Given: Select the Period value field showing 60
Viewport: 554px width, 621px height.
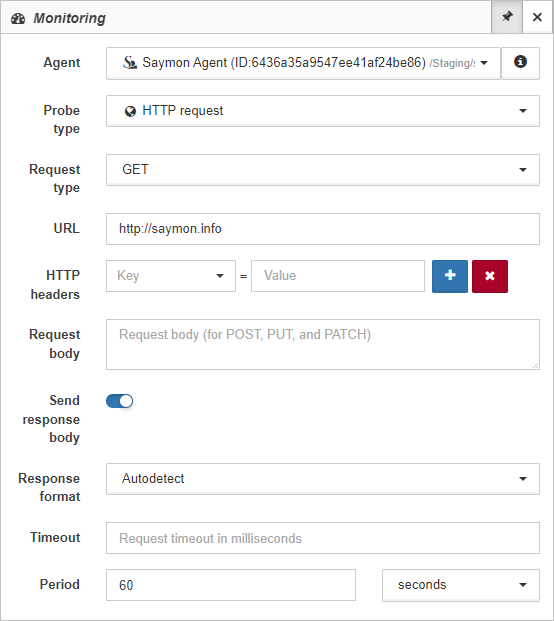Looking at the screenshot, I should (231, 585).
